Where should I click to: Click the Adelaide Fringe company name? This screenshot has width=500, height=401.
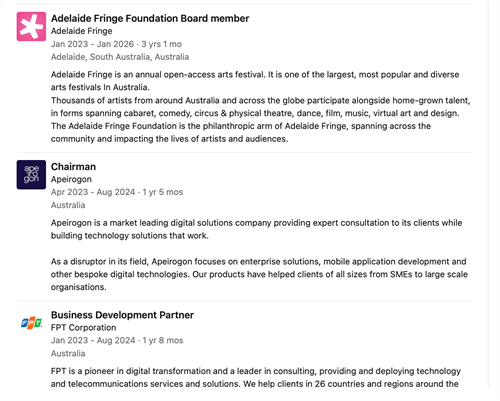click(81, 31)
